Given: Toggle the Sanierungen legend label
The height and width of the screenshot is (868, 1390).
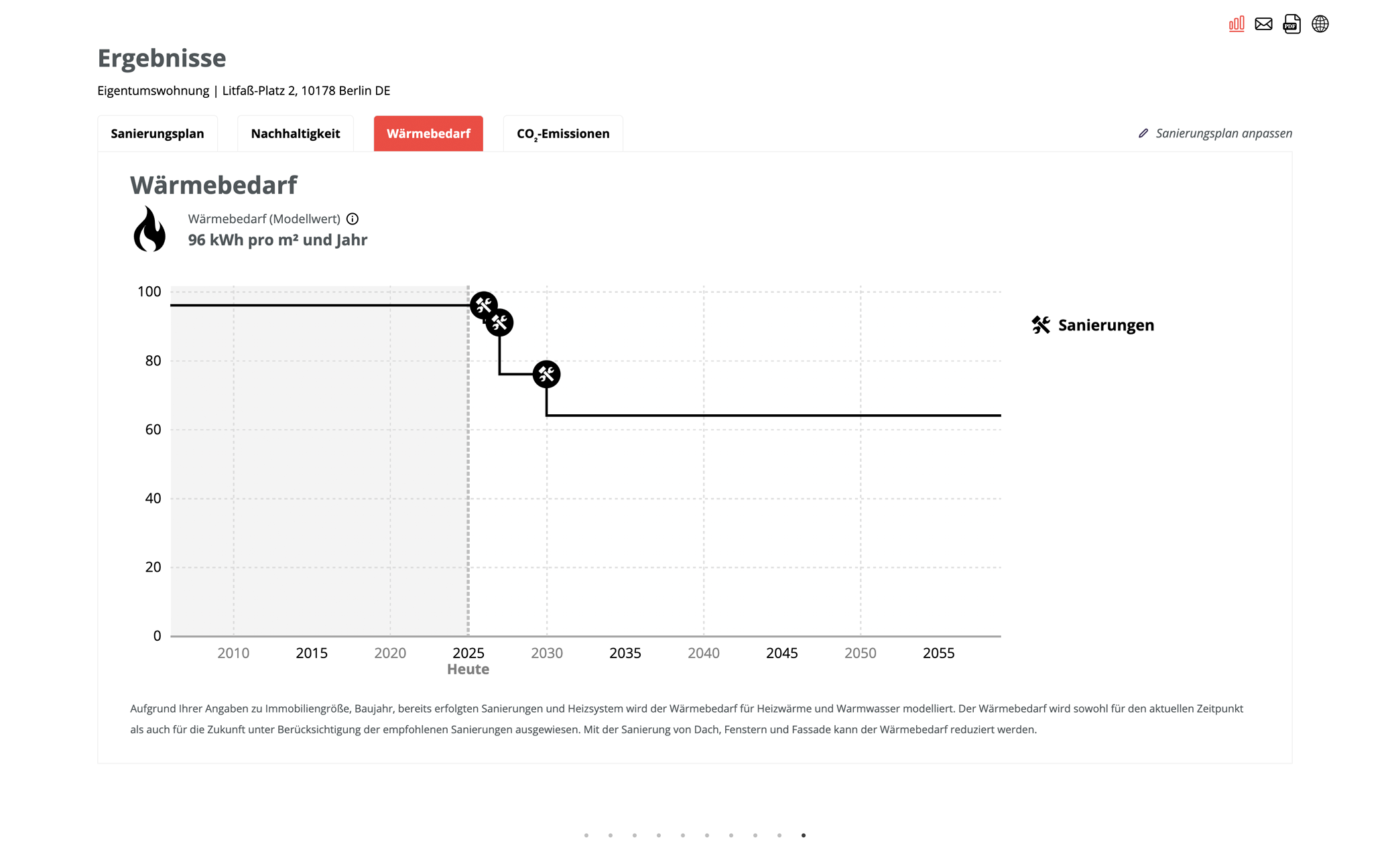Looking at the screenshot, I should [1106, 325].
